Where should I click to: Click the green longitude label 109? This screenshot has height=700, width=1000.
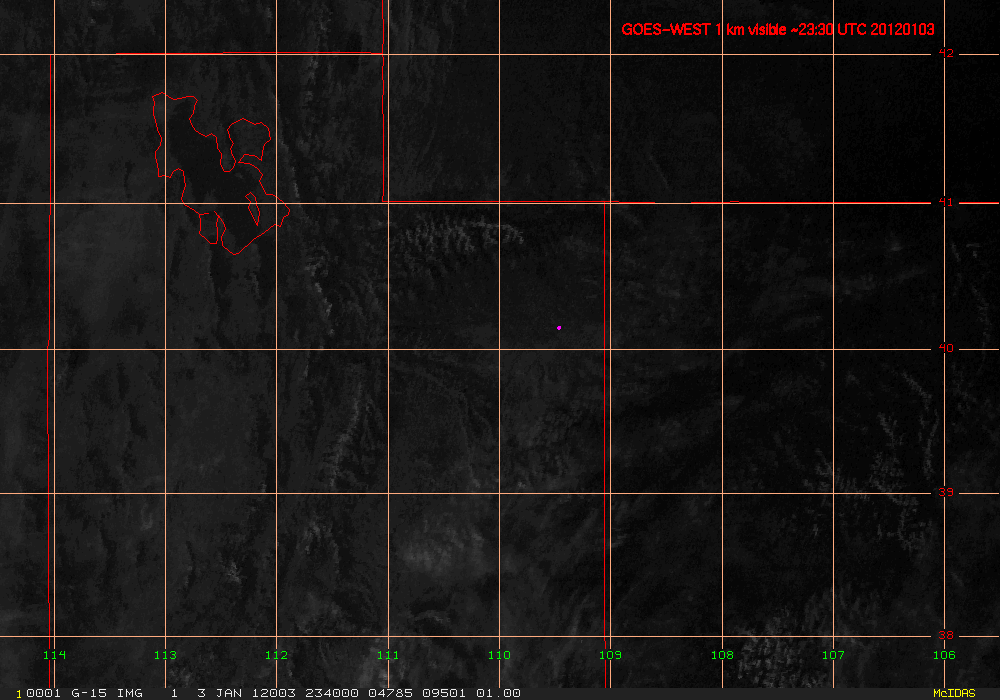610,655
